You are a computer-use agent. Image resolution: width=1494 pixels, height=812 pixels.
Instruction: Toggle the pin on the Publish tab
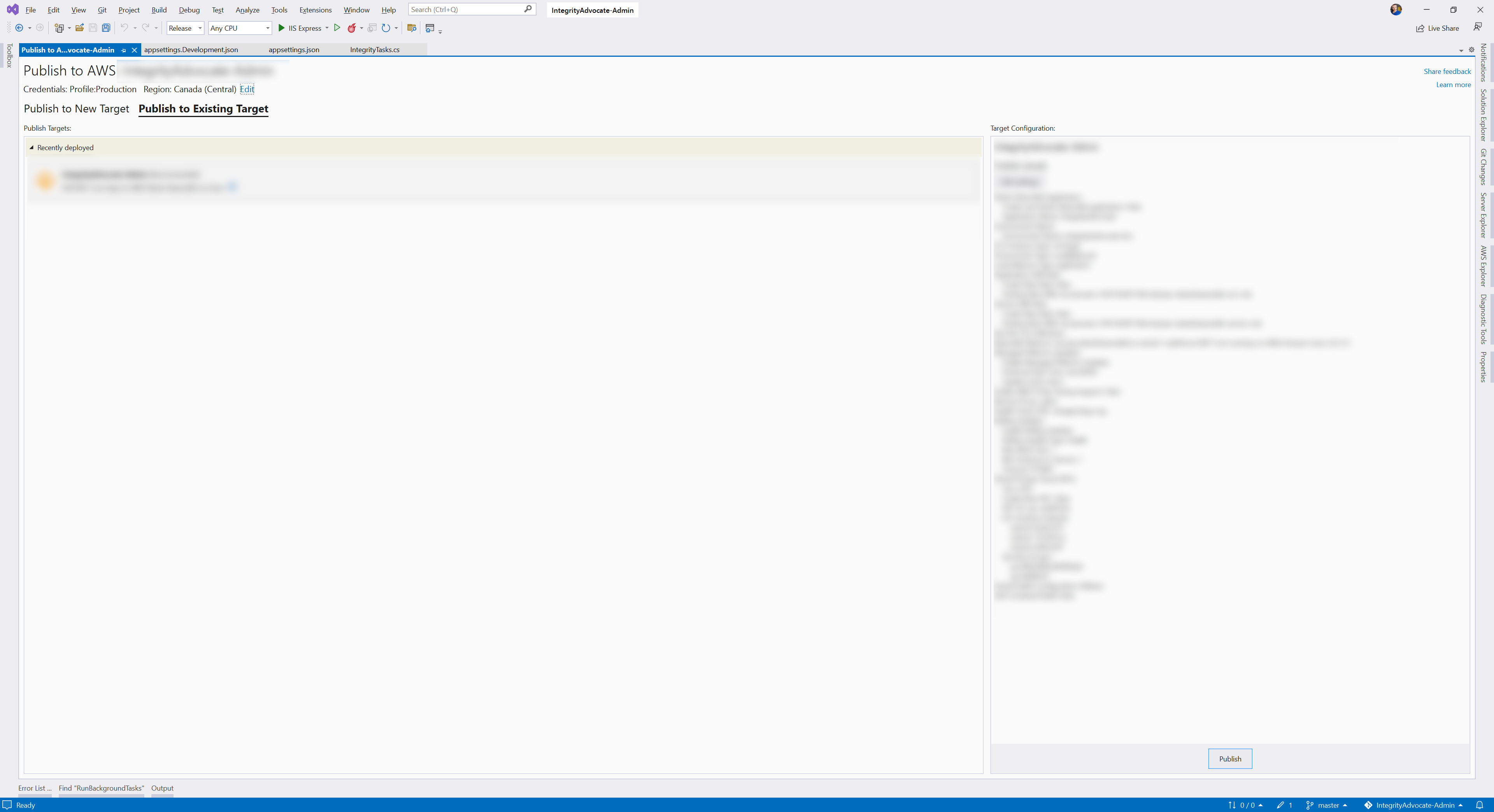tap(123, 50)
